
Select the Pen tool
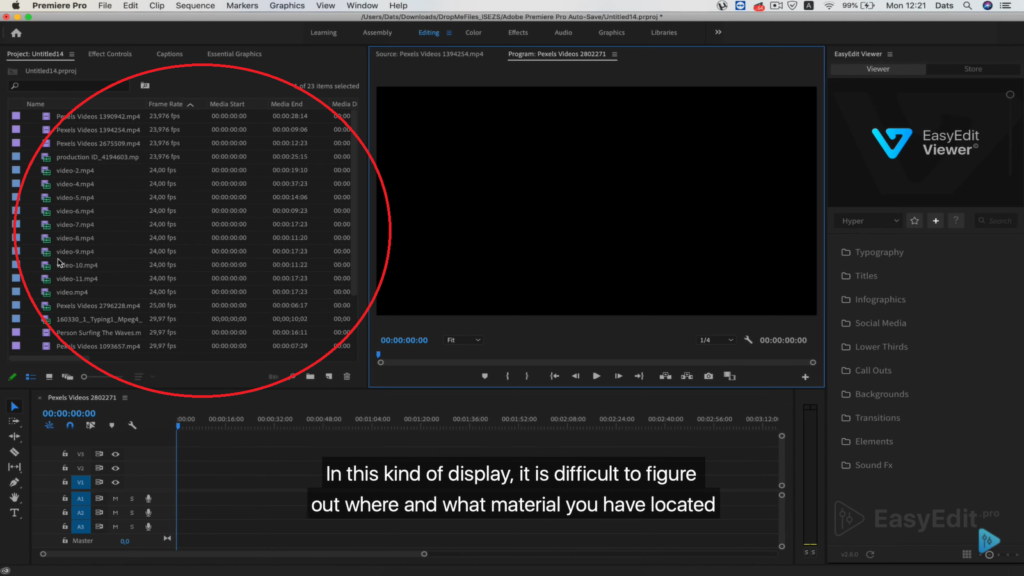[14, 483]
